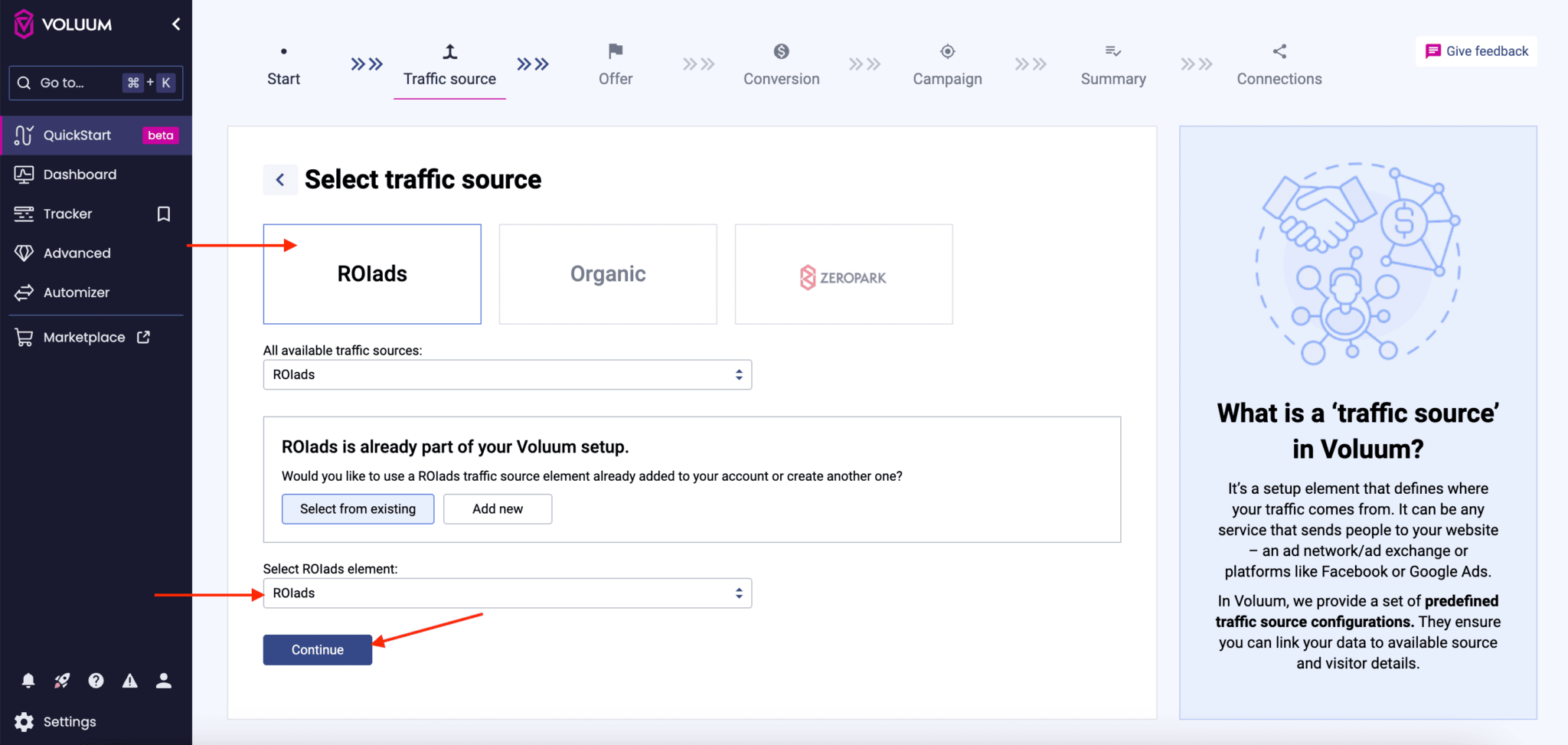The image size is (1568, 745).
Task: Open the all available traffic sources dropdown
Action: 507,374
